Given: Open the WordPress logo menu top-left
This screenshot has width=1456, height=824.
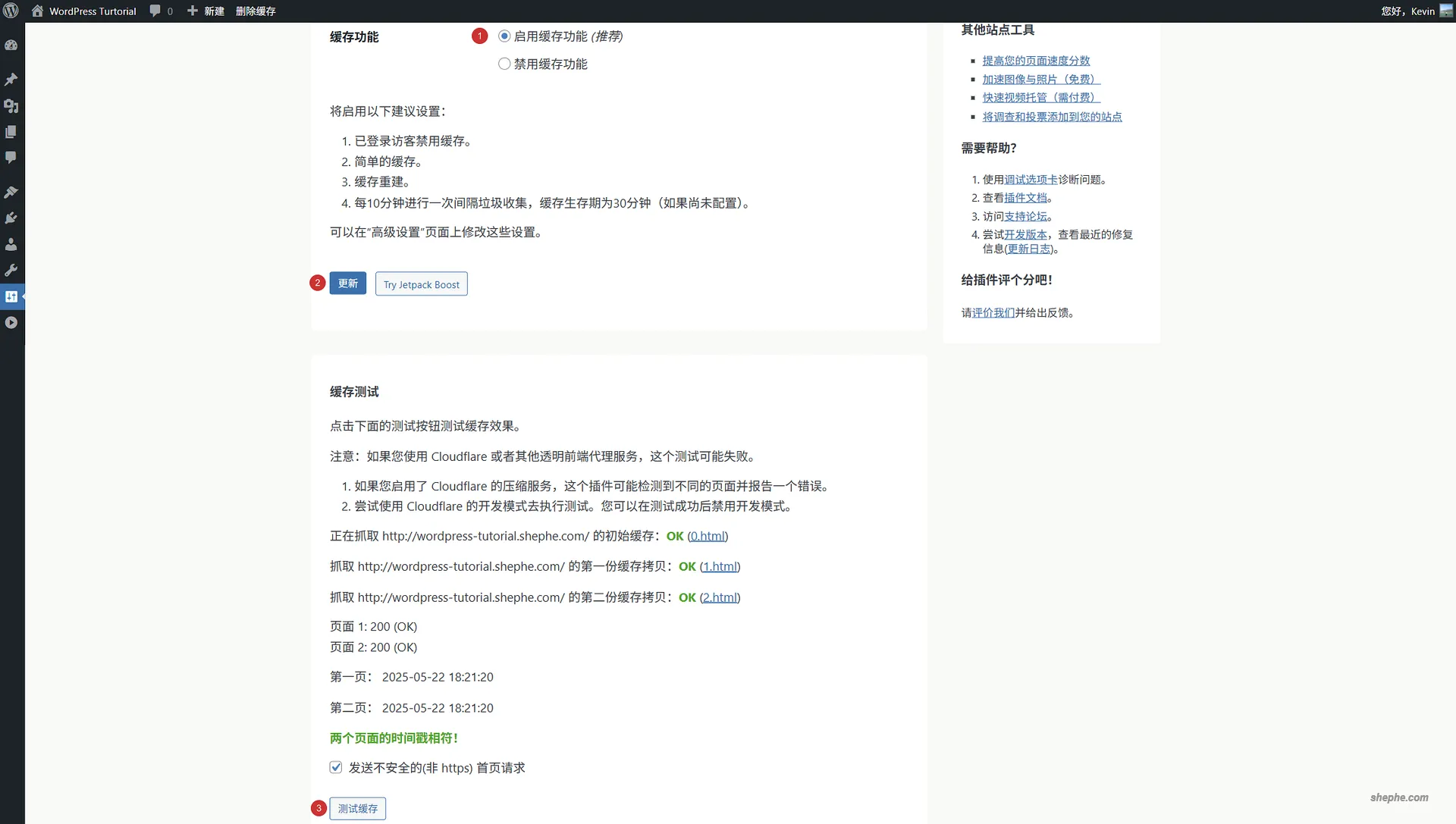Looking at the screenshot, I should [11, 11].
